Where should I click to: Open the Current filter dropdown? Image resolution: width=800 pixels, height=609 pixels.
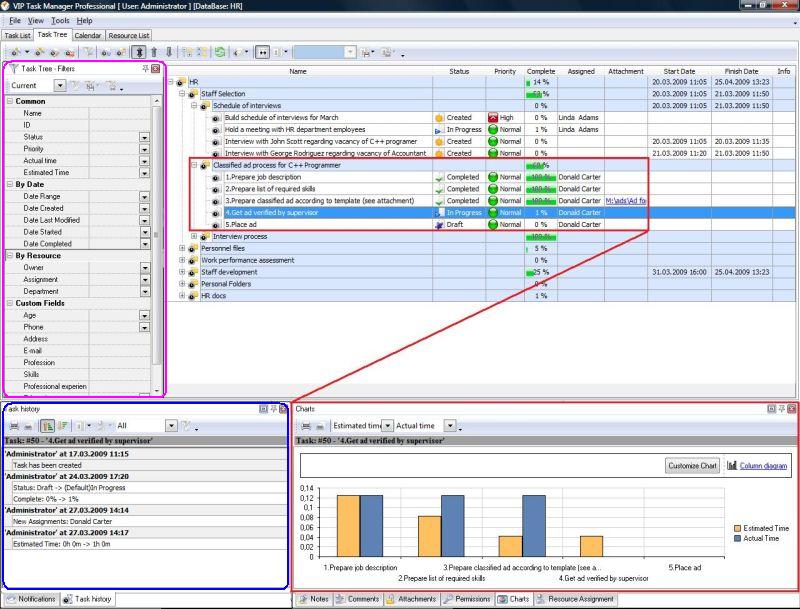coord(60,86)
